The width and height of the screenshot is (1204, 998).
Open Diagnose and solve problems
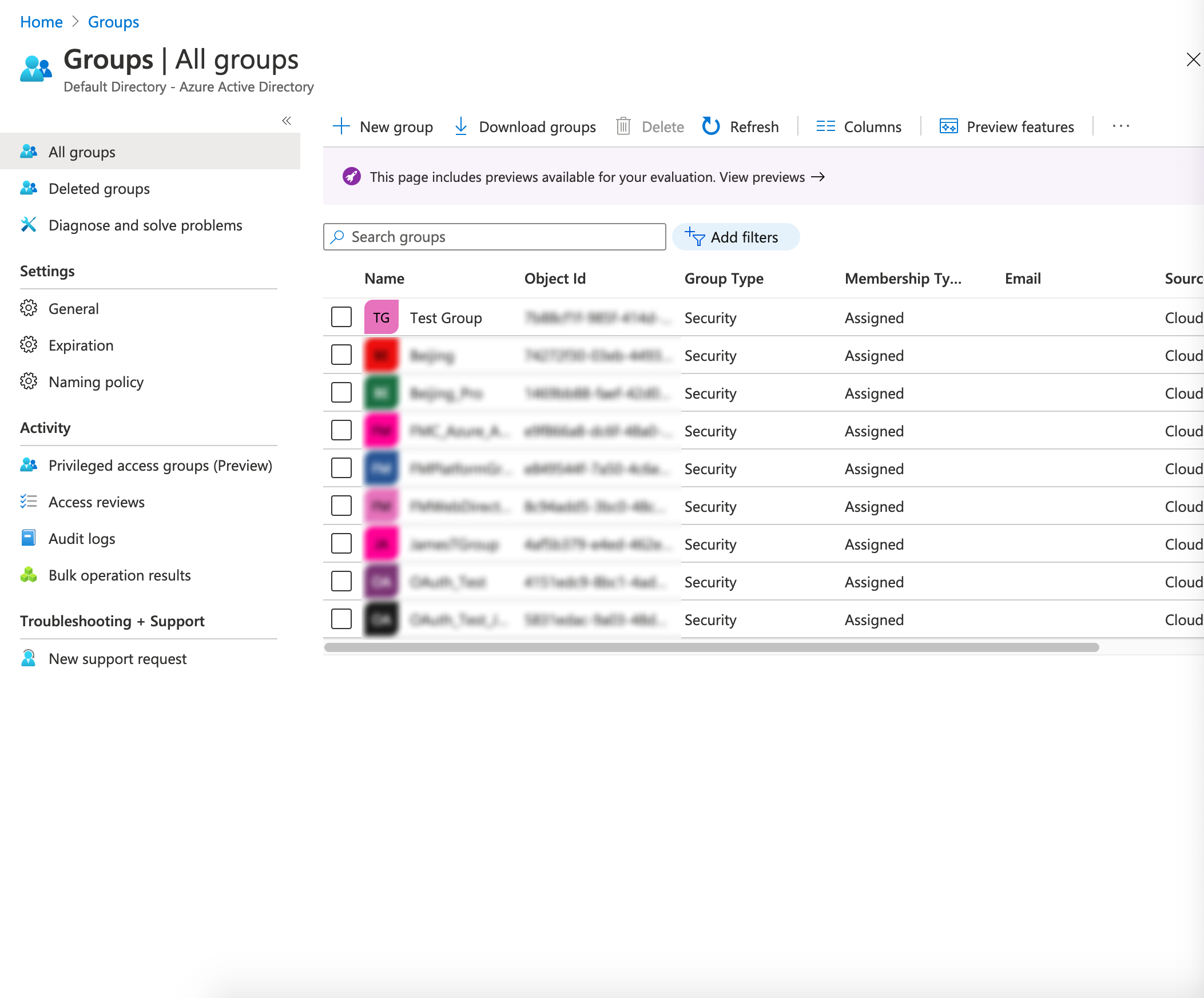coord(145,225)
